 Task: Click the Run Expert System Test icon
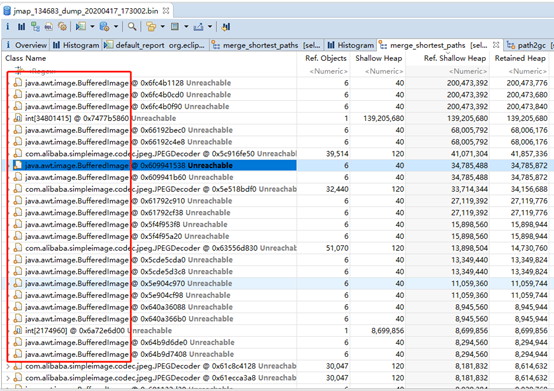(x=81, y=26)
